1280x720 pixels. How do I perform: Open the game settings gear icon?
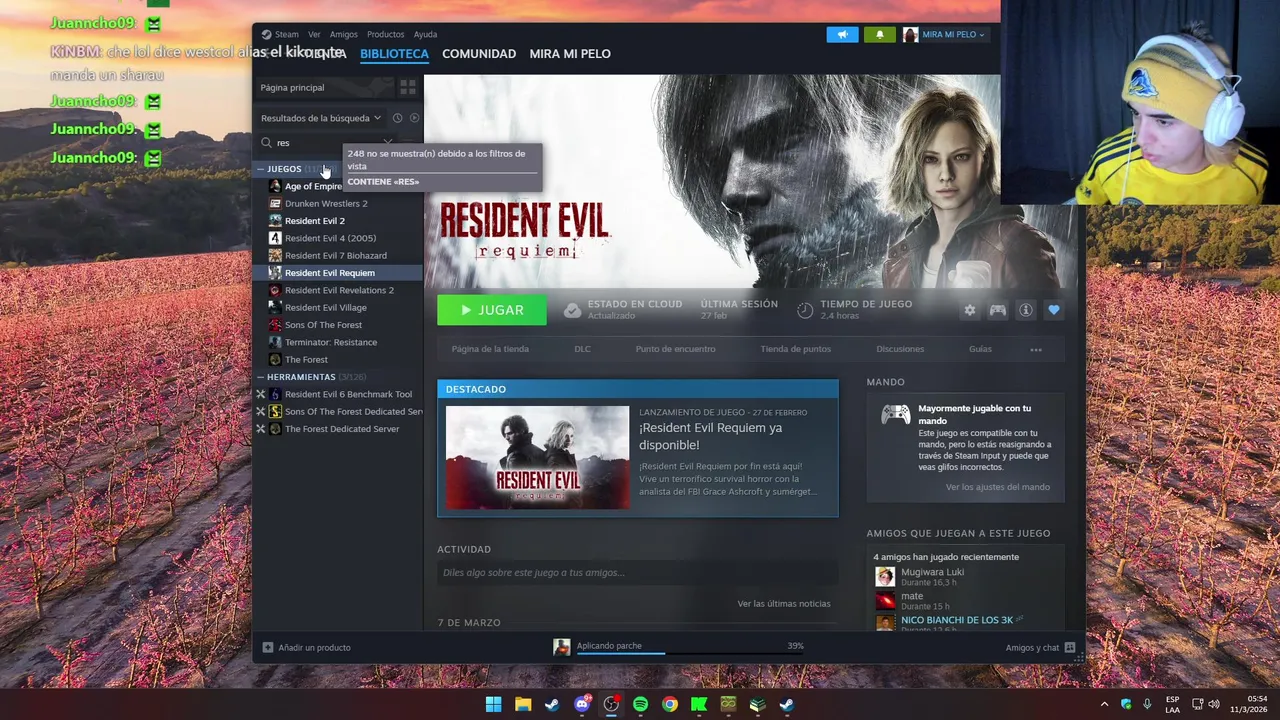click(969, 310)
